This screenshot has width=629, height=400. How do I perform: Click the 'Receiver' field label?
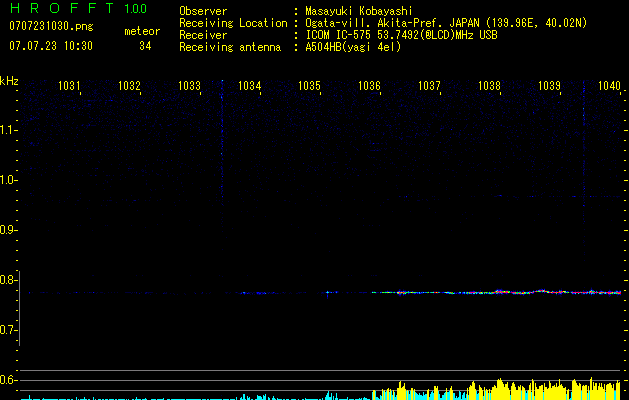pos(203,35)
